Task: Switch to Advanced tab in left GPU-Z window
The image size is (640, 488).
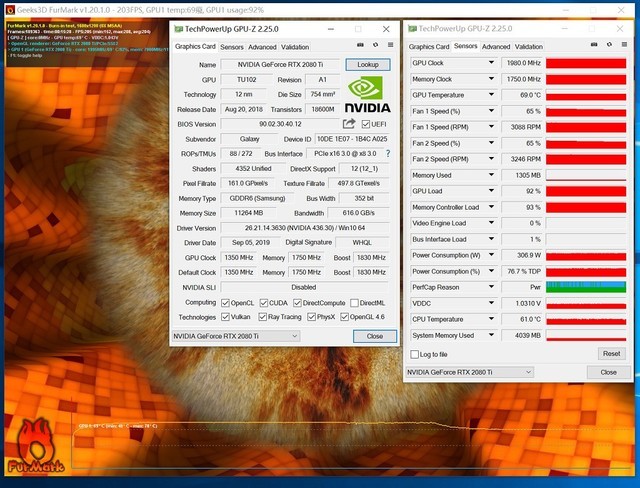Action: [262, 47]
